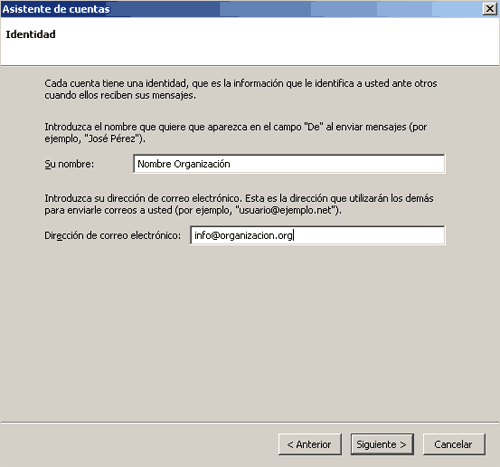Click the instruction mentioning 'José Pérez'
Screen dimensions: 500x467
236,133
